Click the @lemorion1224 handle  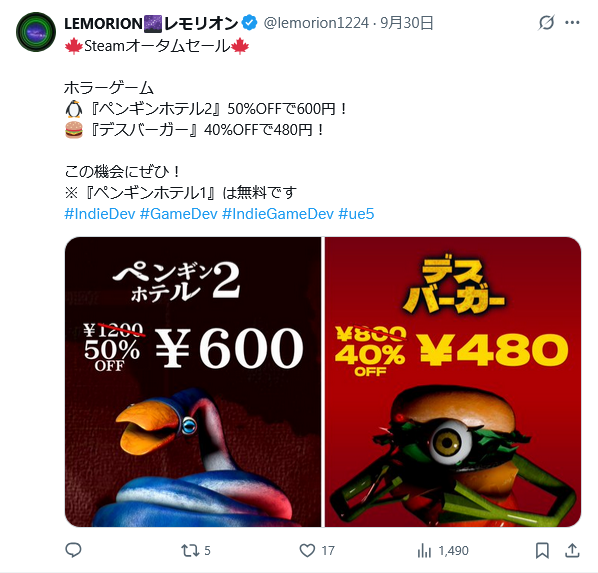[316, 23]
